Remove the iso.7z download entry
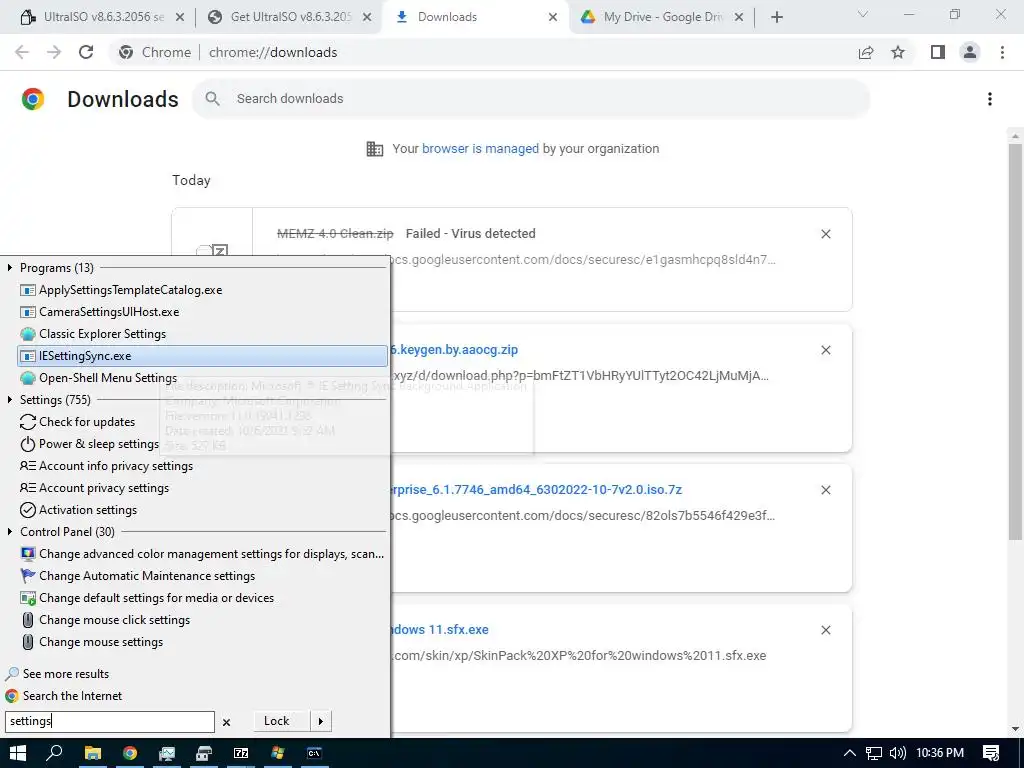1024x768 pixels. tap(825, 490)
